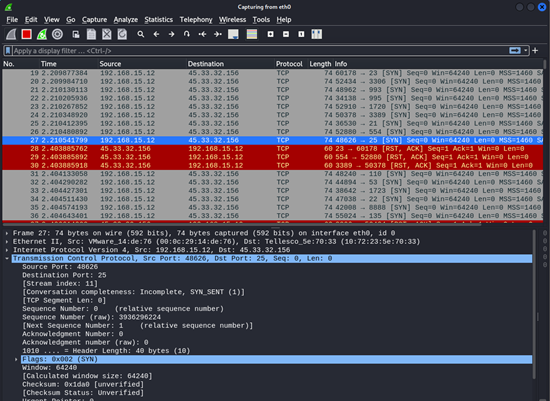Sort by the Length column header
This screenshot has width=550, height=401.
[320, 64]
